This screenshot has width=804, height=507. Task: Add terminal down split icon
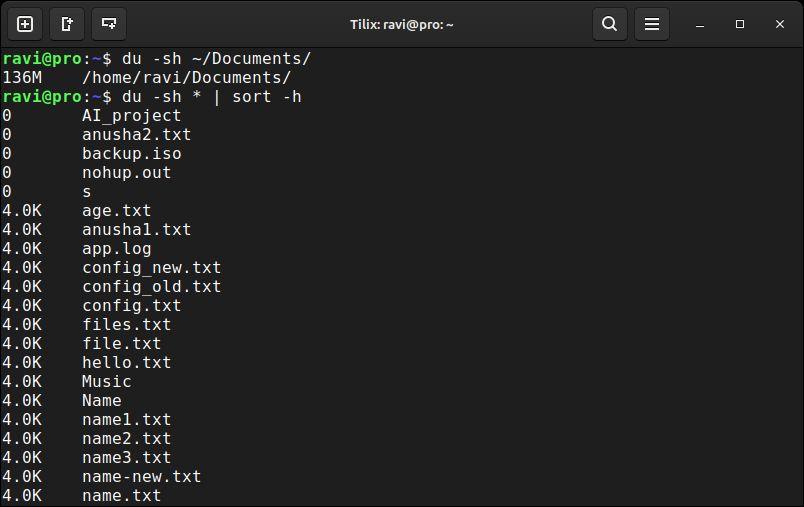(109, 24)
